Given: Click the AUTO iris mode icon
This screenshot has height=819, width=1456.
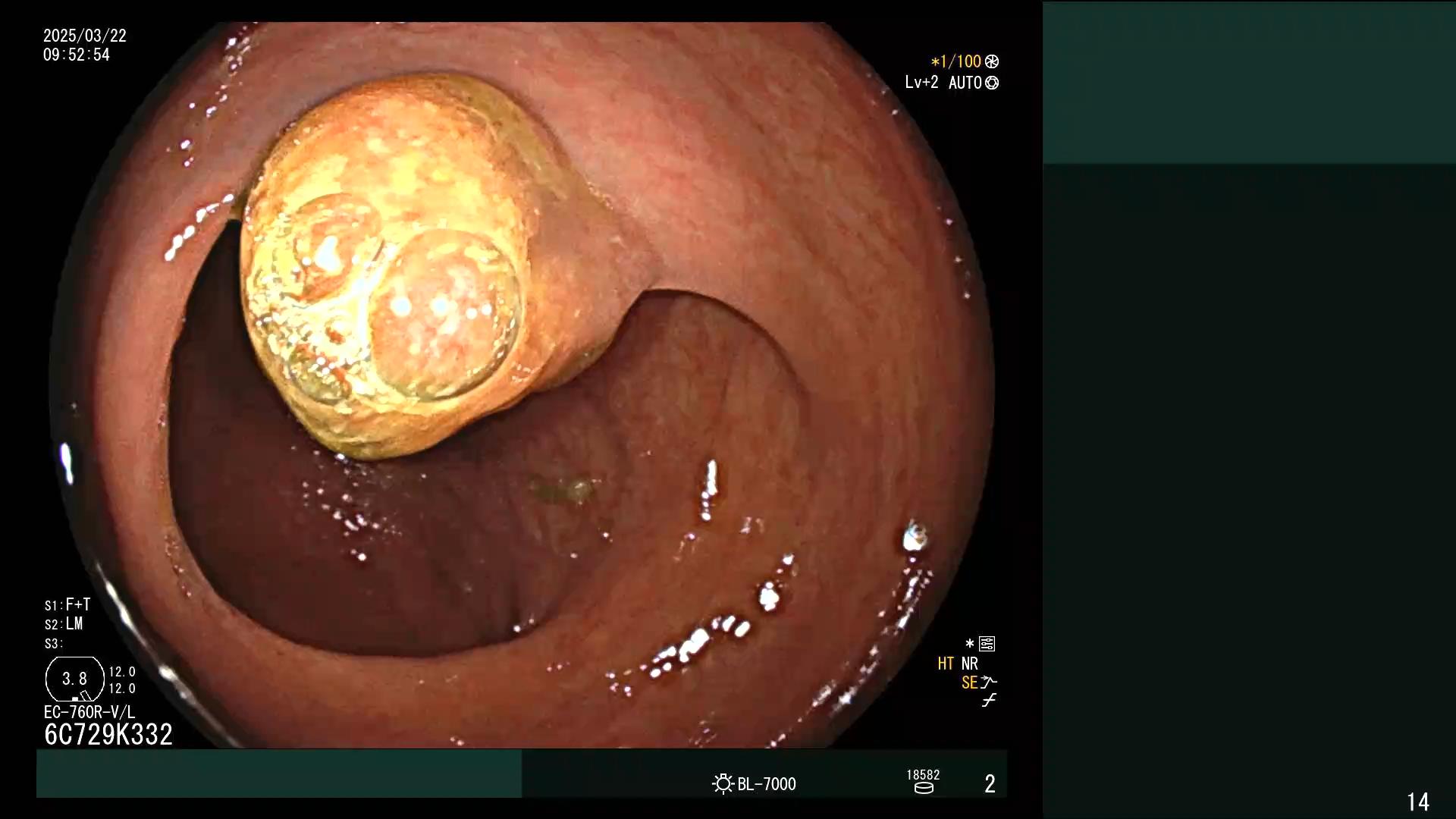Looking at the screenshot, I should [992, 83].
